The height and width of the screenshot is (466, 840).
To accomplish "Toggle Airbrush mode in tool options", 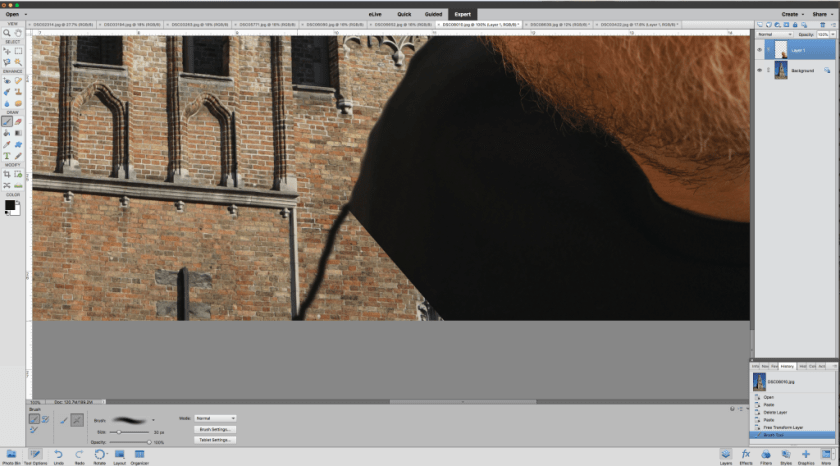I will click(x=77, y=420).
